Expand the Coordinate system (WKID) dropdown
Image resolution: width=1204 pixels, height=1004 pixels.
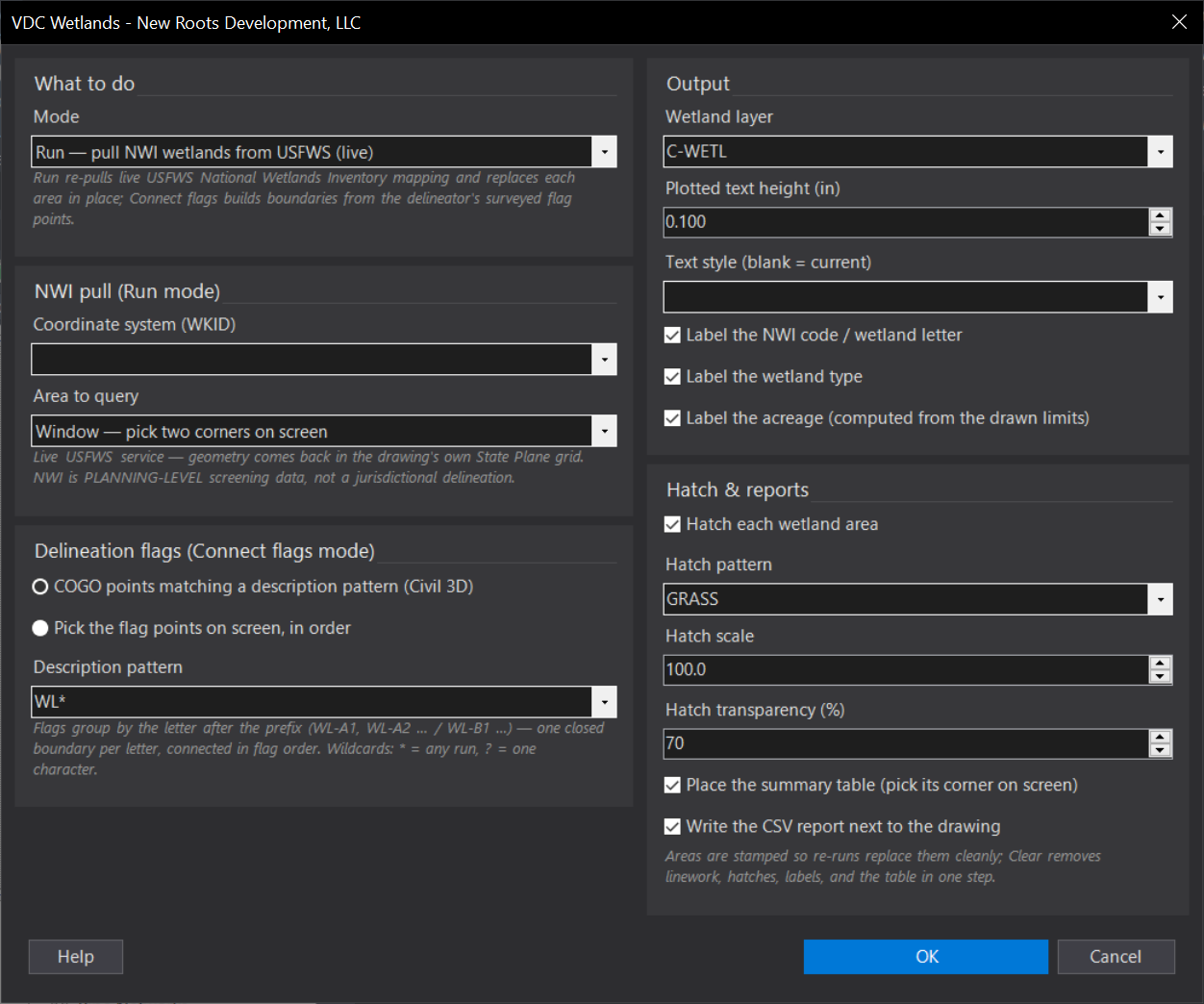pyautogui.click(x=604, y=360)
